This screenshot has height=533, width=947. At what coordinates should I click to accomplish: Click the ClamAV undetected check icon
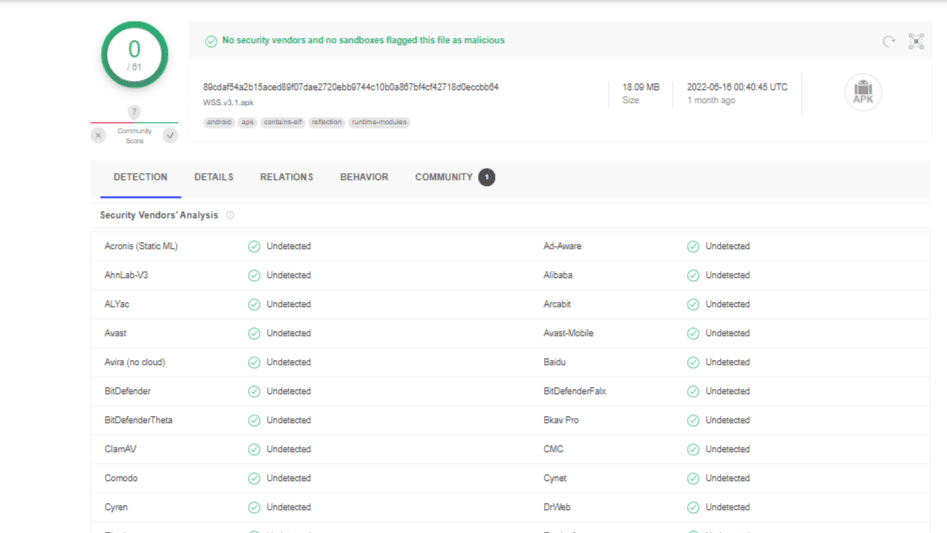point(254,449)
